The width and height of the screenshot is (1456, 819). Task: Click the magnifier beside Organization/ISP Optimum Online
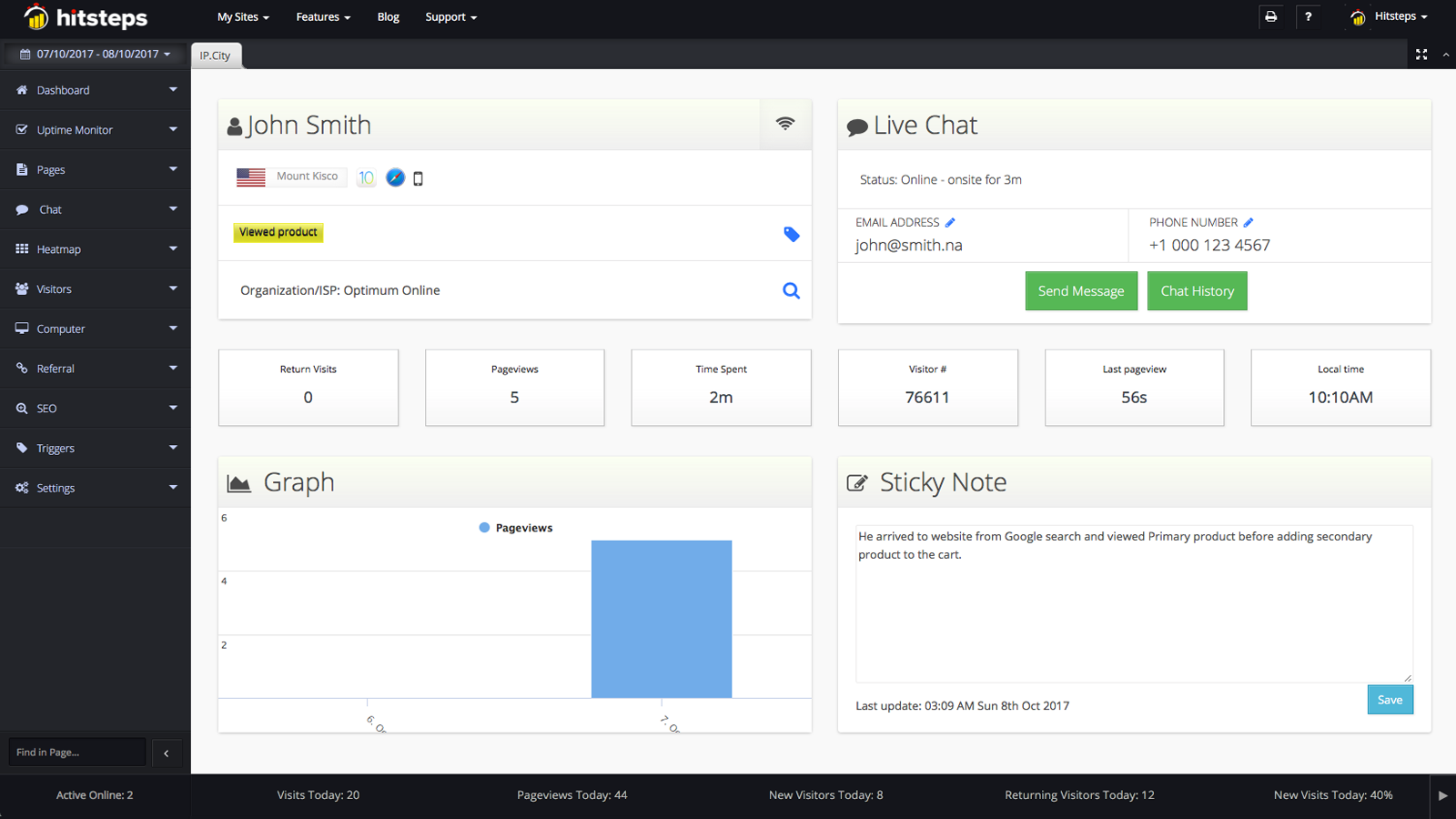[791, 290]
